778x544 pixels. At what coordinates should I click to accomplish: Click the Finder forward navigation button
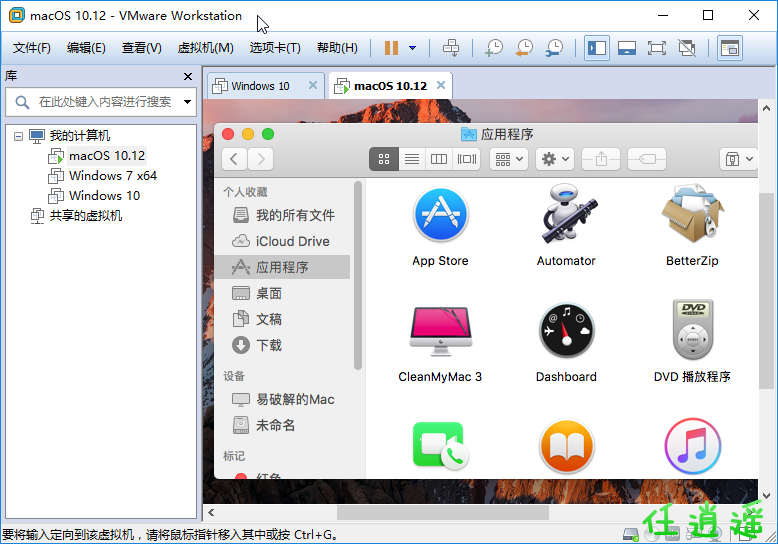[x=261, y=159]
